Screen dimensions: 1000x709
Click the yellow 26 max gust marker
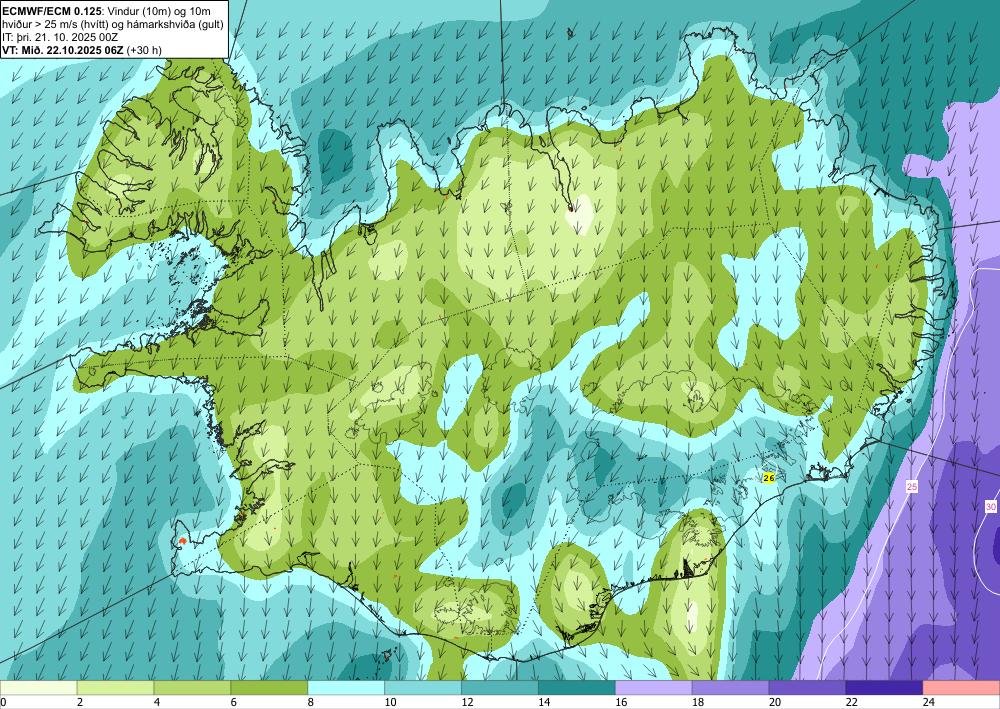[x=769, y=477]
